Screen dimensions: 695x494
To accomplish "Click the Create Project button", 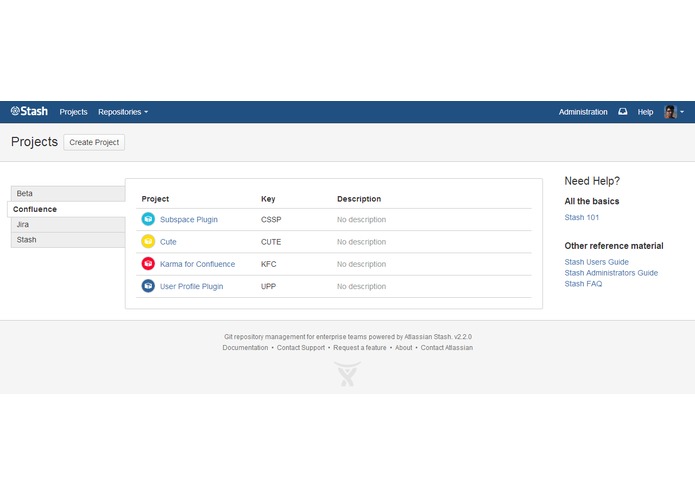I will tap(94, 142).
